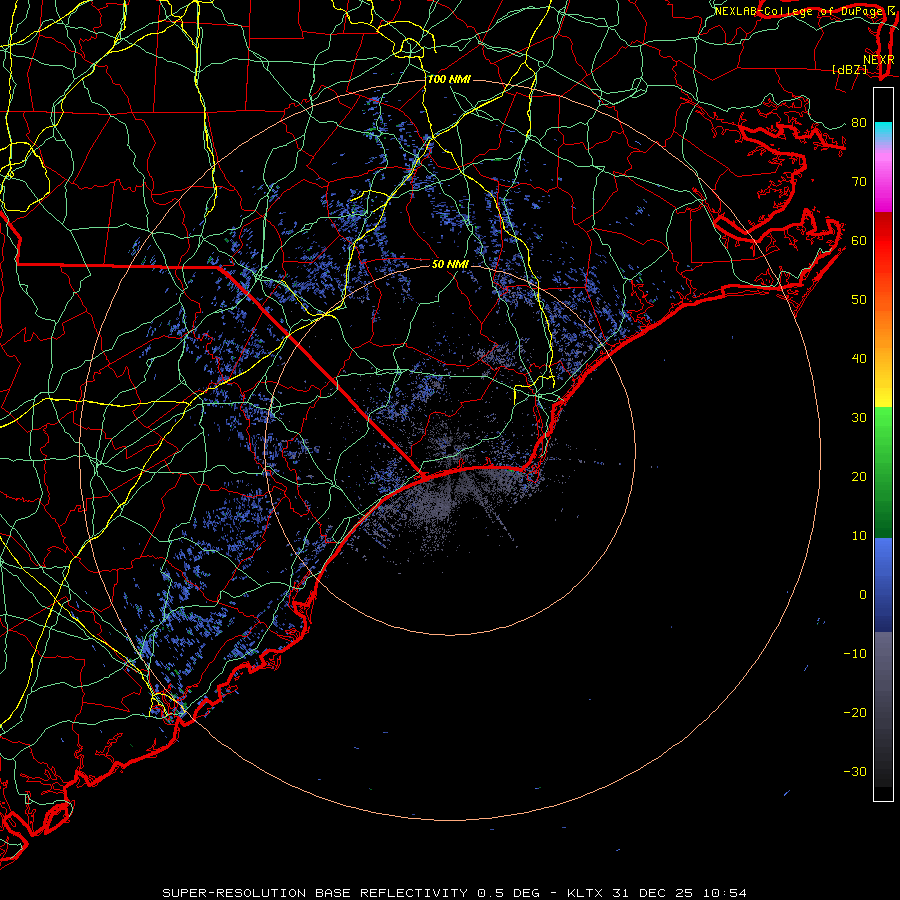Click the "100 NMI" range ring label

[x=449, y=79]
